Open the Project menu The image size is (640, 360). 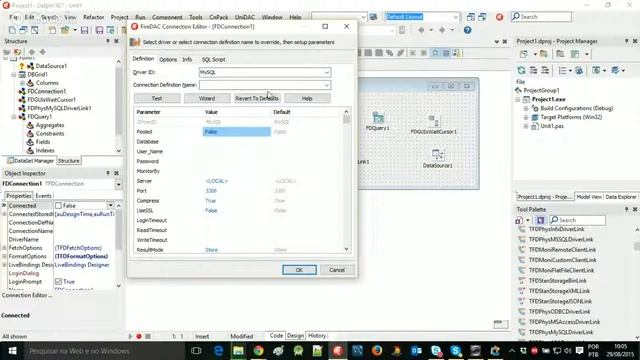[x=119, y=17]
